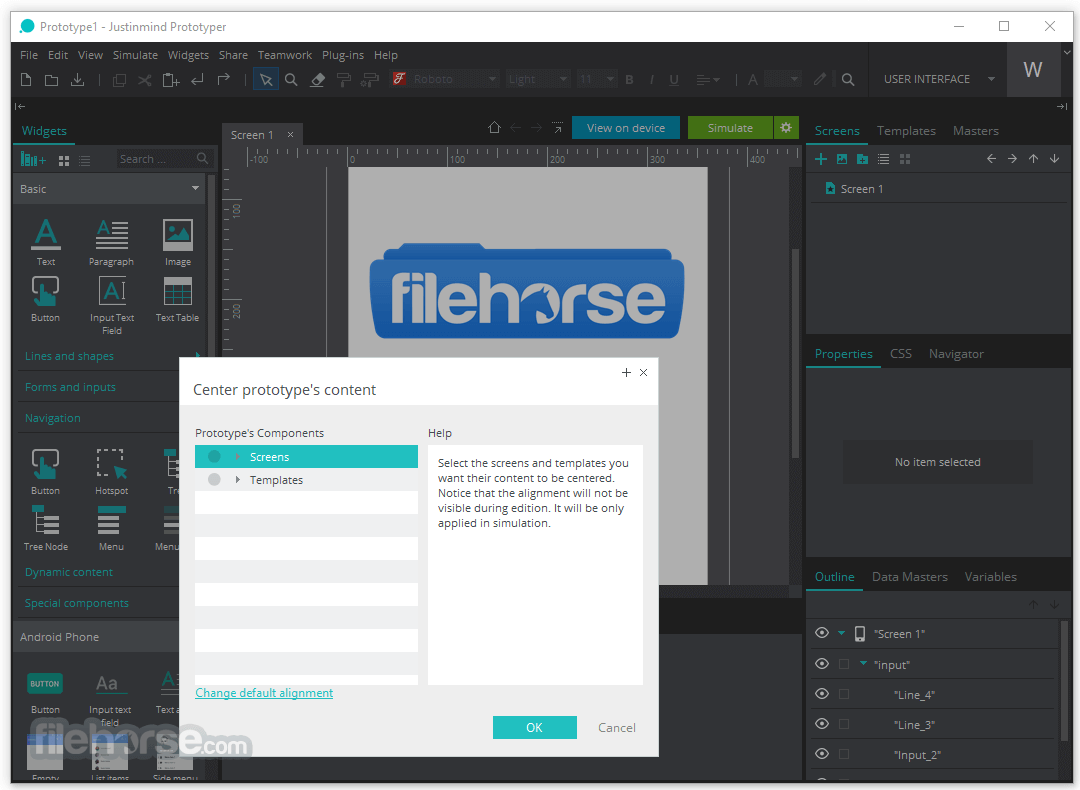1080x790 pixels.
Task: Select the Image widget
Action: [x=178, y=242]
